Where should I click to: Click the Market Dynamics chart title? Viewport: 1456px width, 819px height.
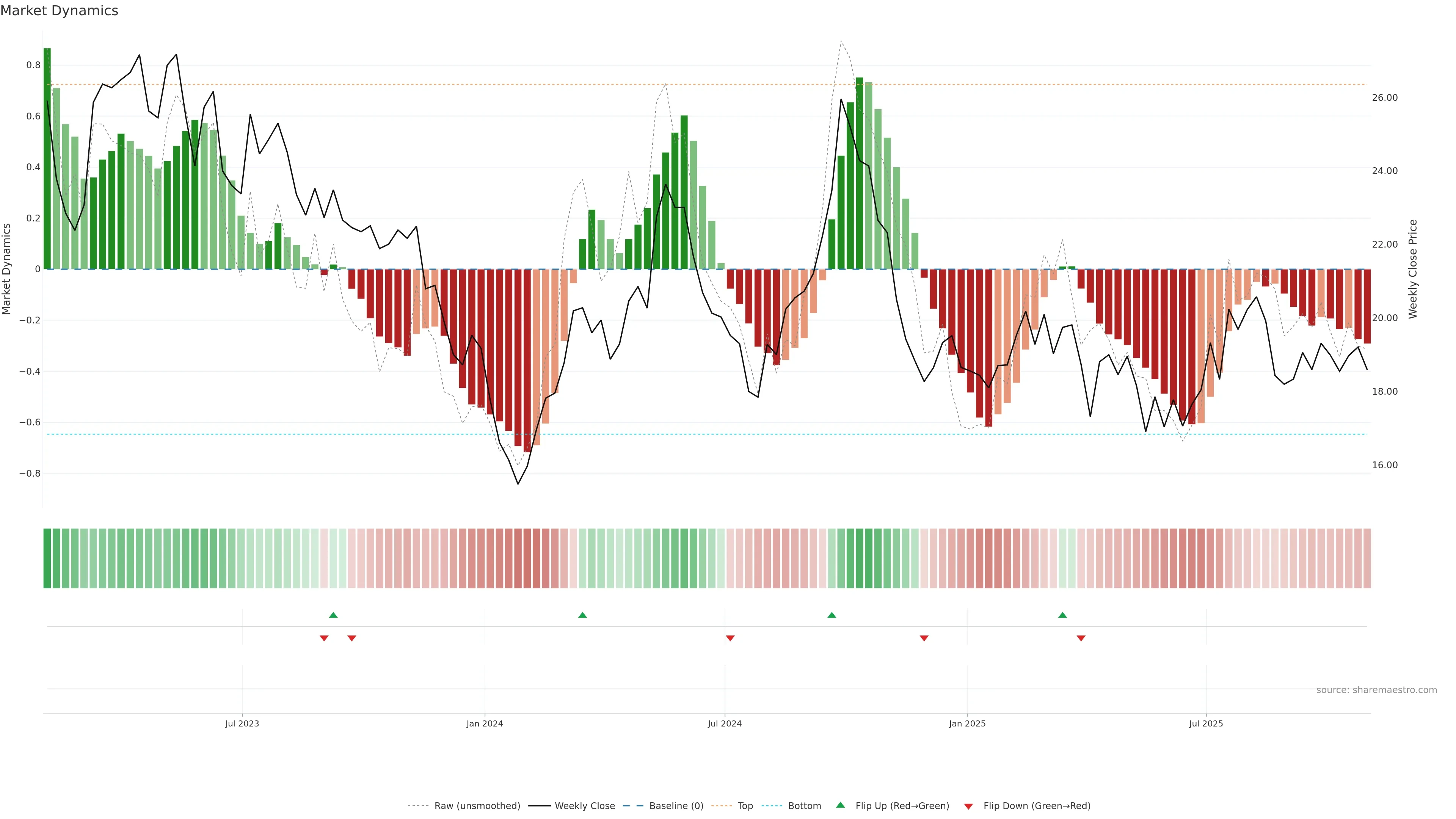[60, 11]
